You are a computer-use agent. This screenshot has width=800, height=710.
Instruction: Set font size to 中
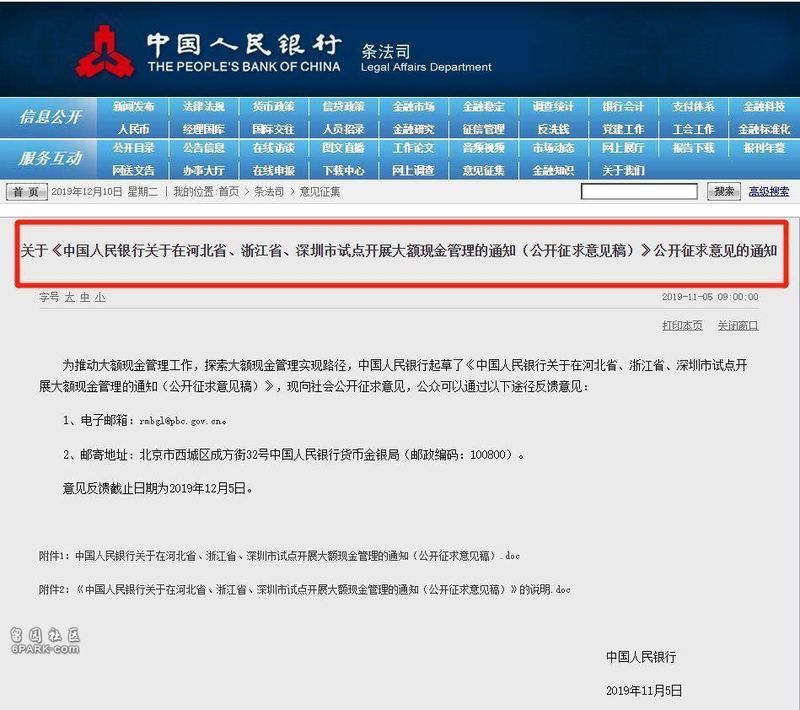click(85, 297)
